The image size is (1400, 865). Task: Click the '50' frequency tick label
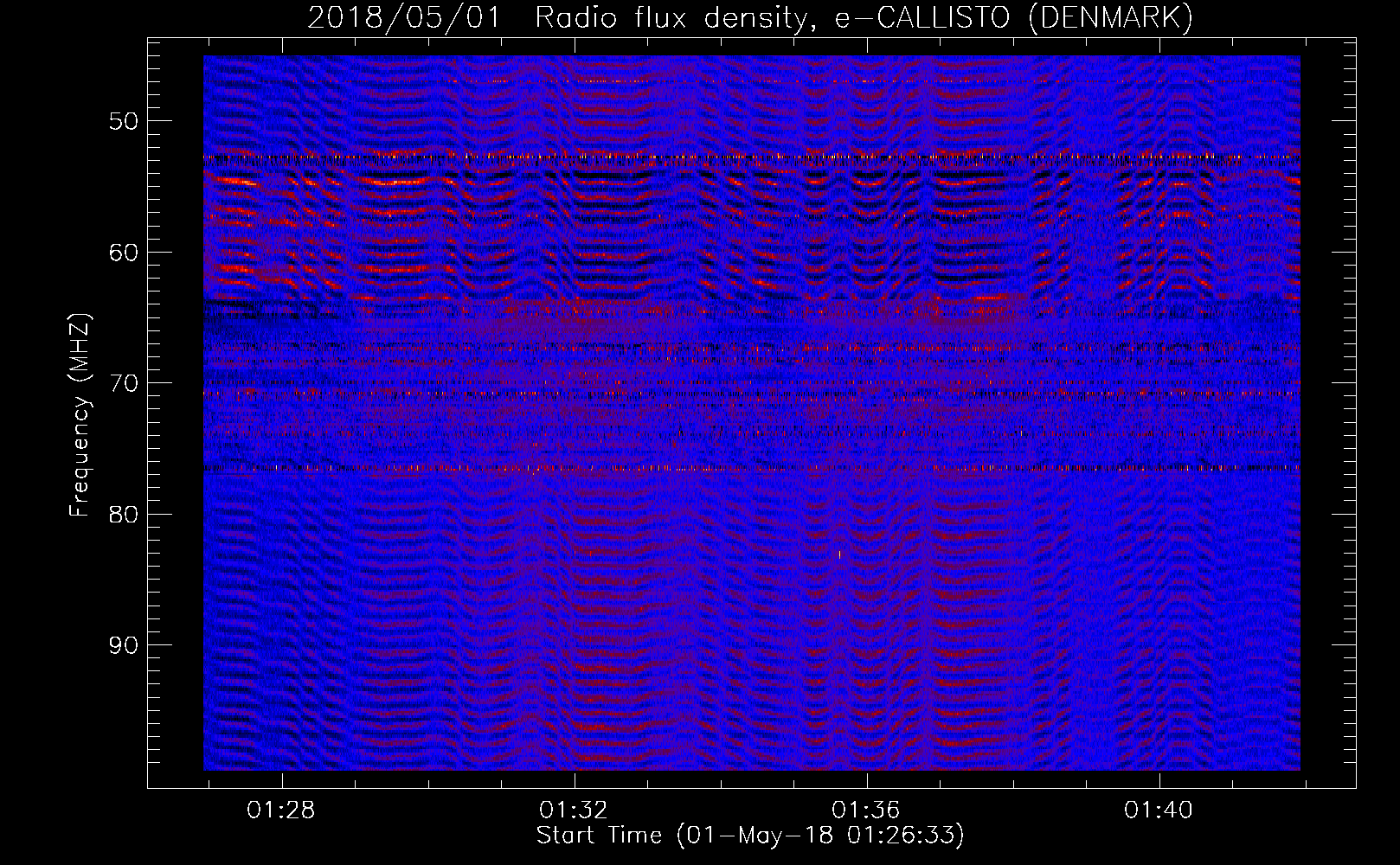(x=124, y=121)
